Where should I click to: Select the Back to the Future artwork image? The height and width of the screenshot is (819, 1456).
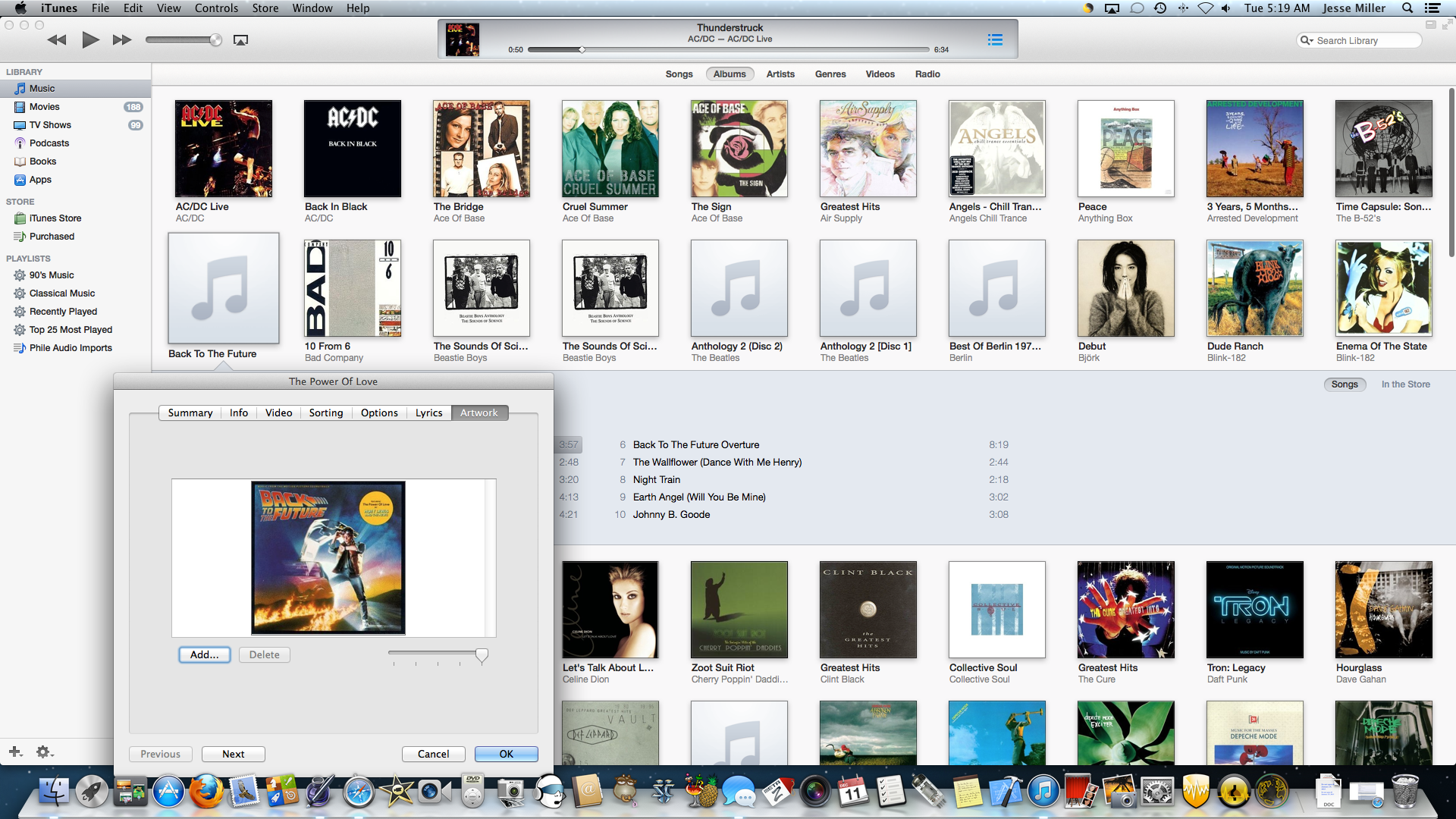coord(328,557)
